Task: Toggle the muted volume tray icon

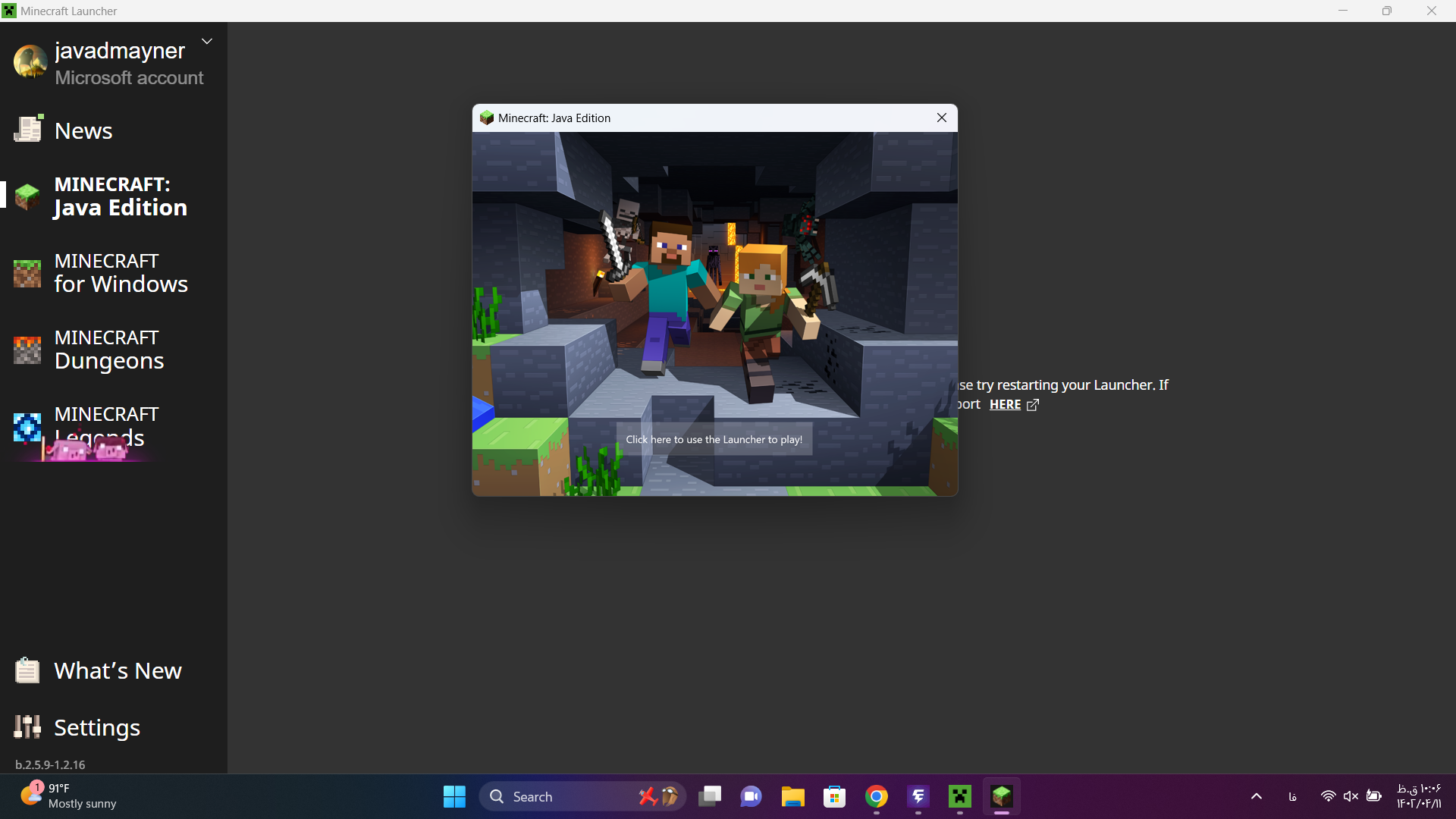Action: (1351, 796)
